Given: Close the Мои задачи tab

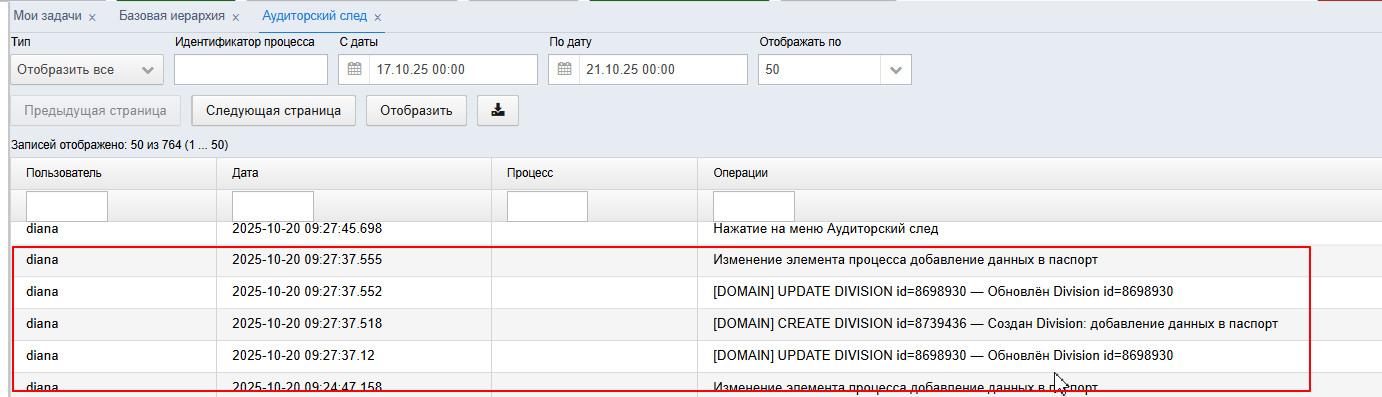Looking at the screenshot, I should [92, 18].
